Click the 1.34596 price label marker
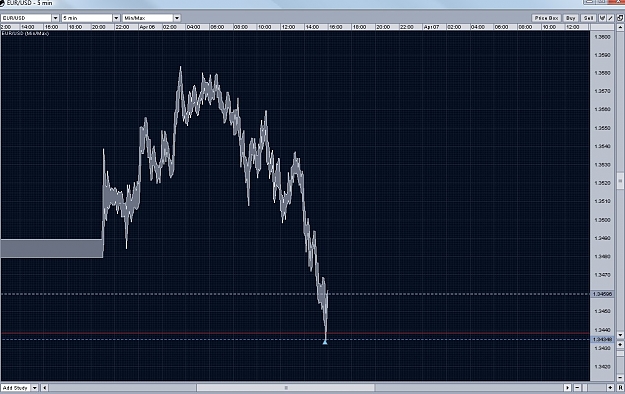The width and height of the screenshot is (625, 394). tap(602, 294)
